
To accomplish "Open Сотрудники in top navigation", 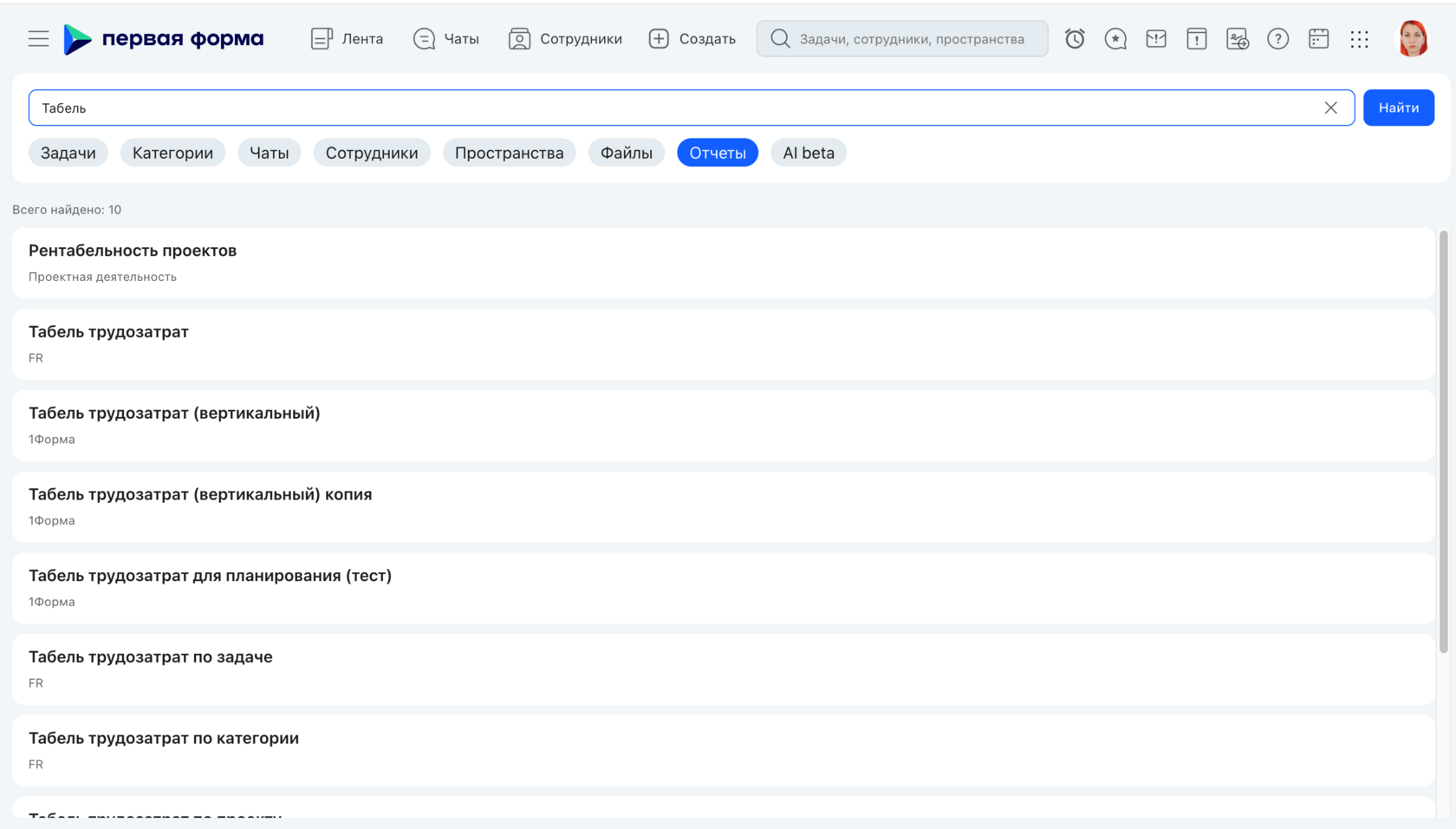I will (x=565, y=38).
